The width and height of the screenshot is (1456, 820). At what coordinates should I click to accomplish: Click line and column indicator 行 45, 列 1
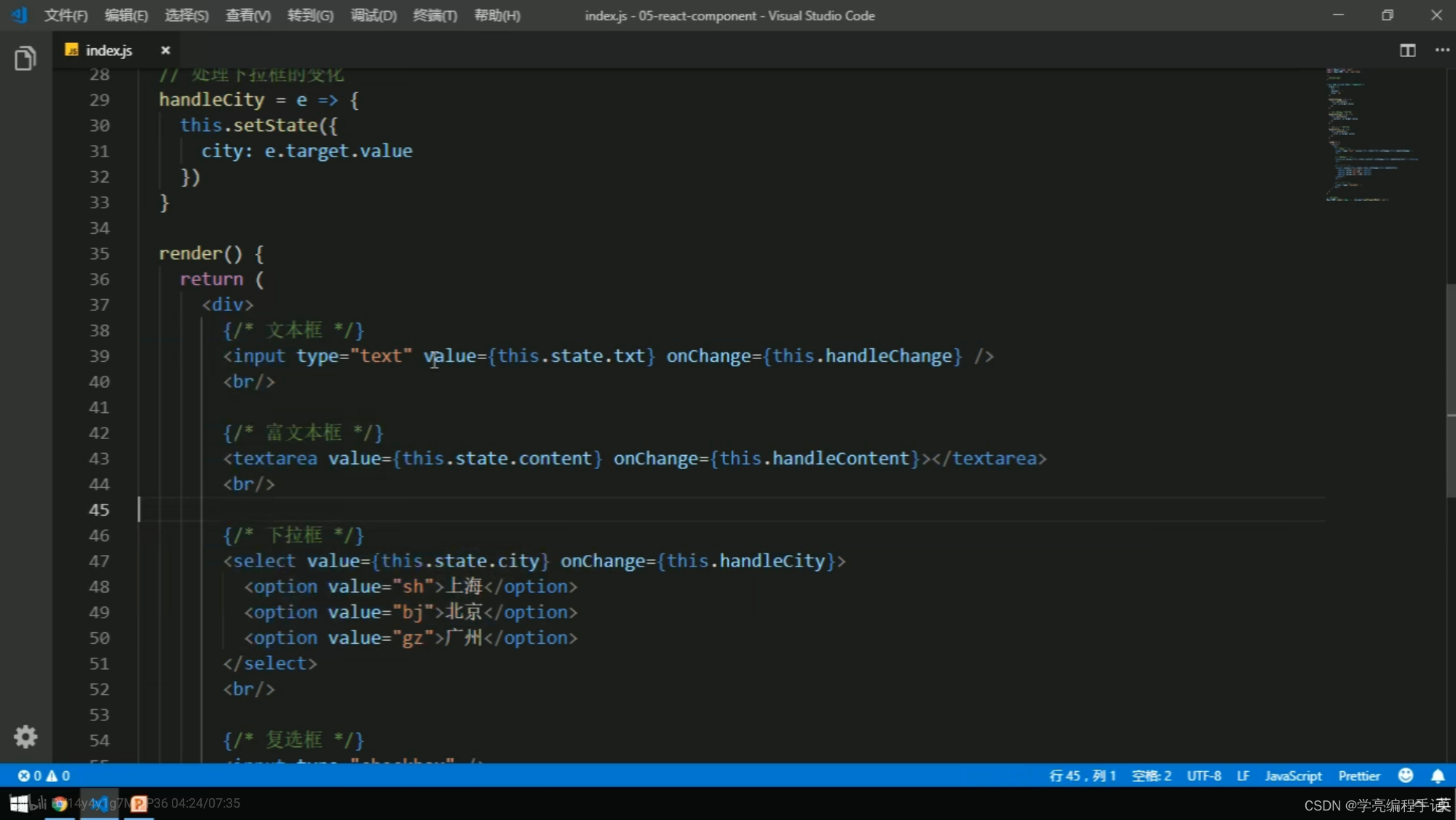[1083, 776]
